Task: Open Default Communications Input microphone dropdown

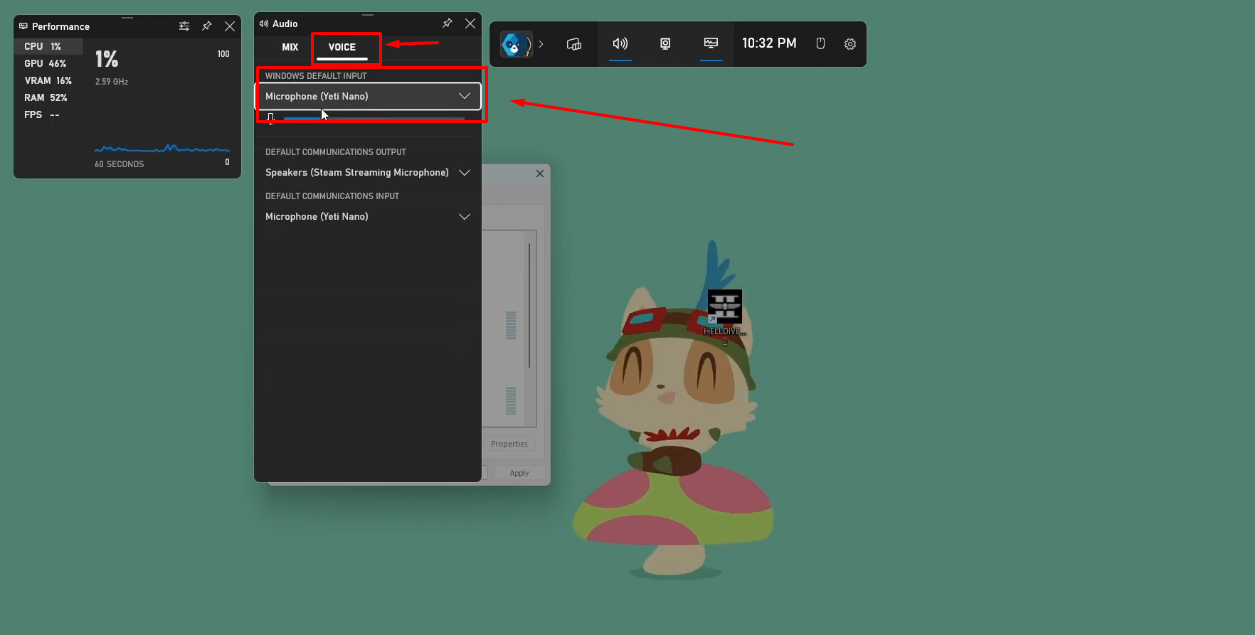Action: pyautogui.click(x=369, y=217)
